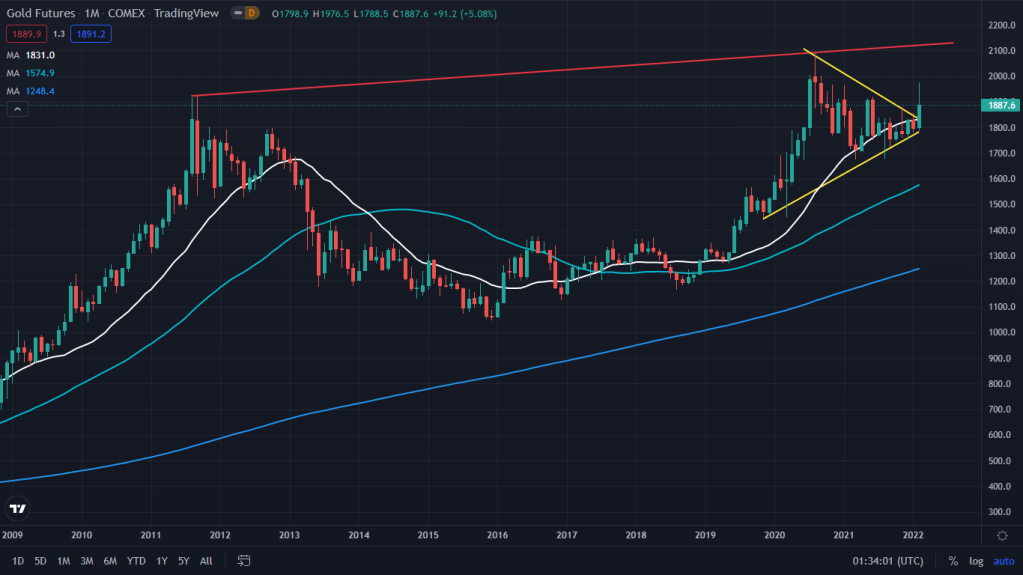Click the Gold Futures symbol title
This screenshot has width=1023, height=575.
[x=42, y=13]
